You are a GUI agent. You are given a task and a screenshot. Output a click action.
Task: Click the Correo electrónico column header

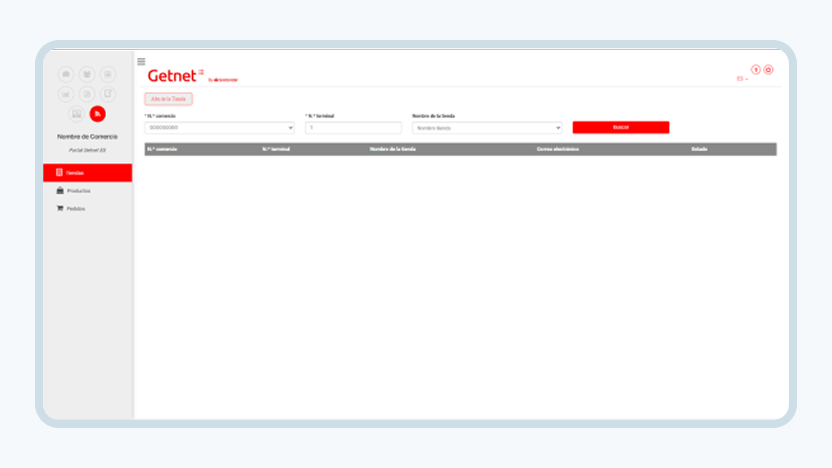[x=558, y=149]
